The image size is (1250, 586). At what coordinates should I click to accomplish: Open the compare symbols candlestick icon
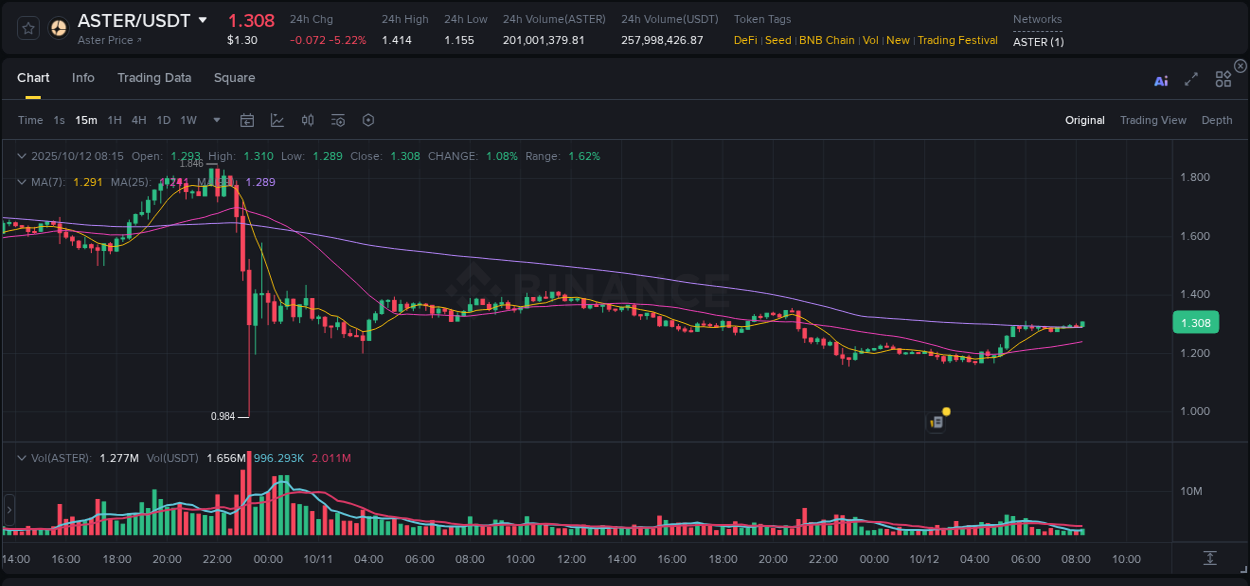pyautogui.click(x=307, y=119)
